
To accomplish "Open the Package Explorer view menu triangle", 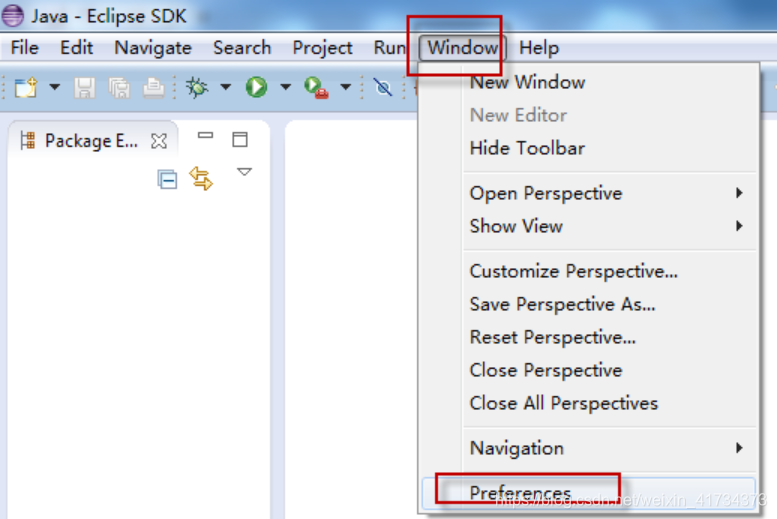I will click(244, 172).
